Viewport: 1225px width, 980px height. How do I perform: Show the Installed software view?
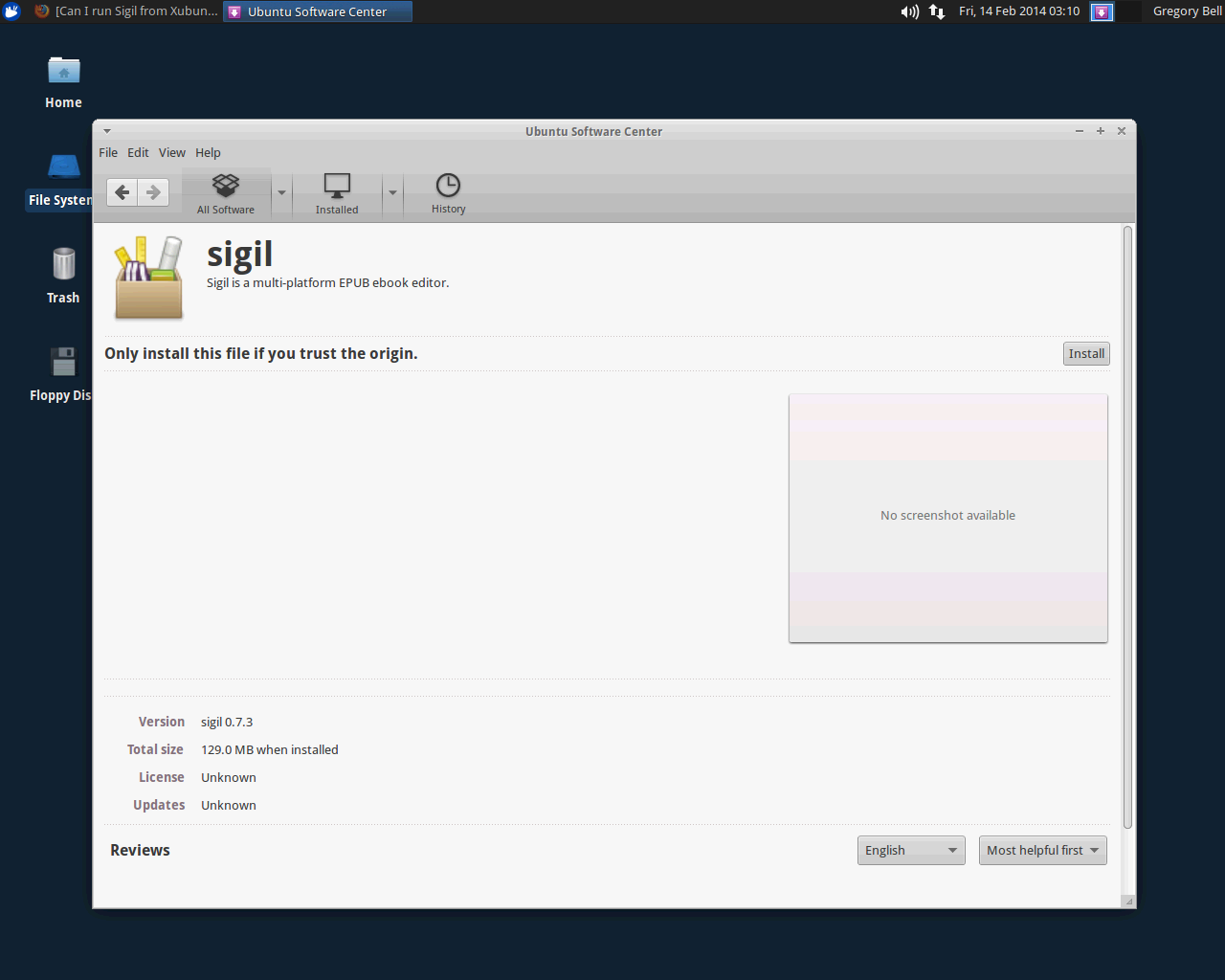click(337, 193)
